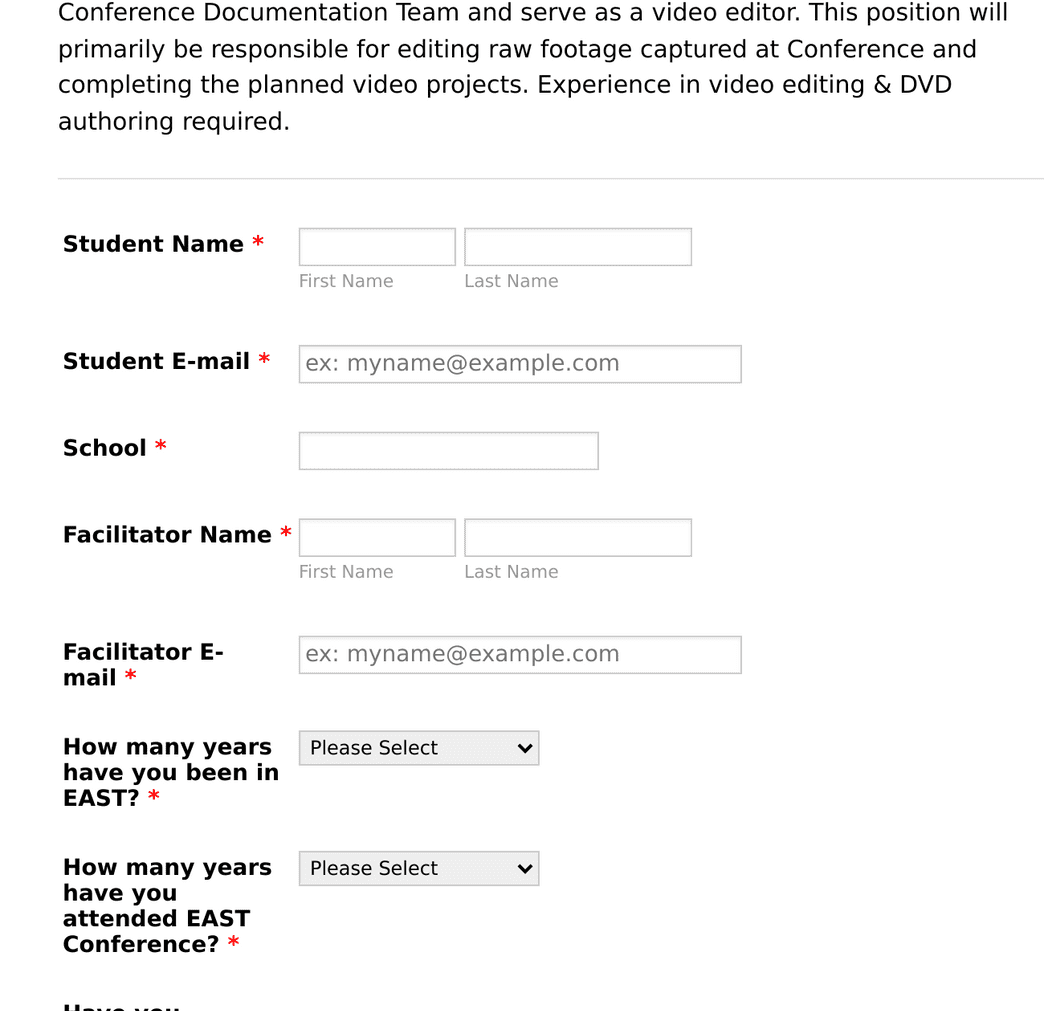Select the Facilitator E-mail input box
This screenshot has height=1011, width=1044.
(x=519, y=654)
